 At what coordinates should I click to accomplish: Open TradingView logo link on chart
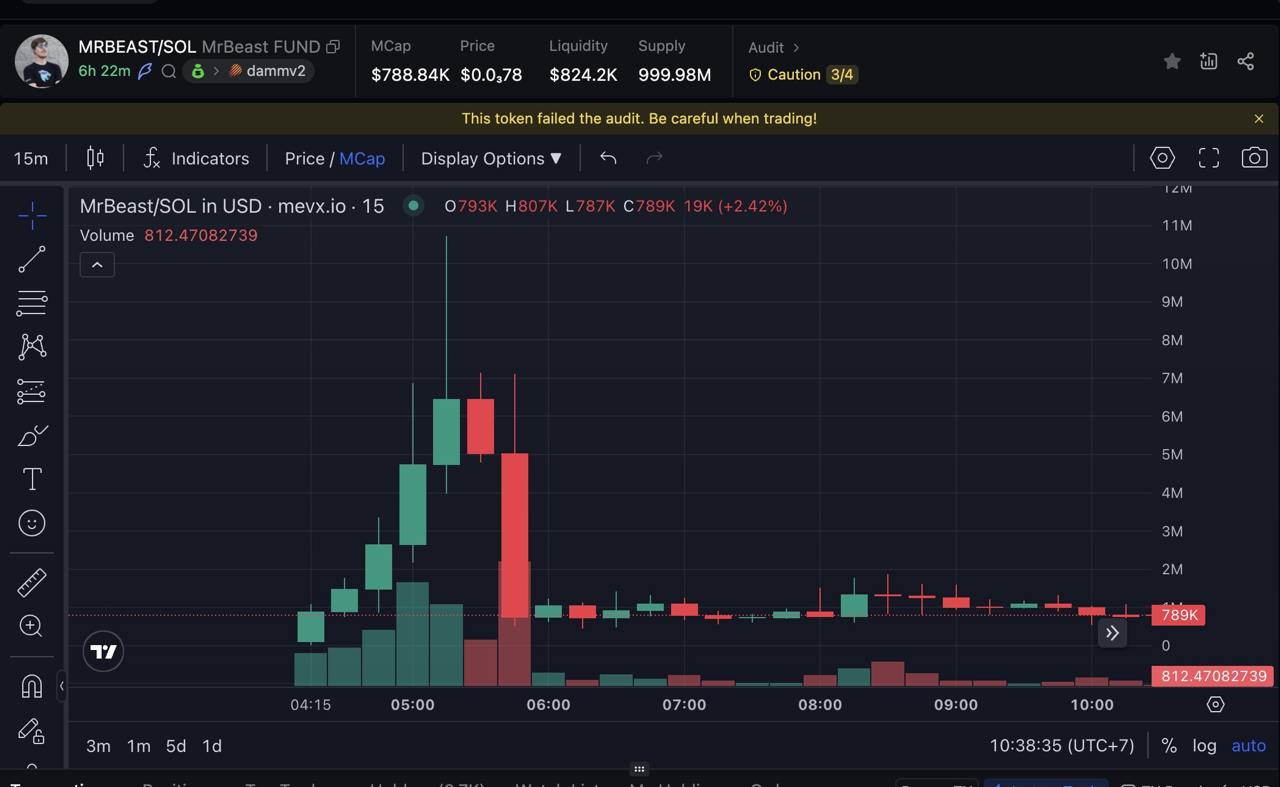tap(103, 652)
